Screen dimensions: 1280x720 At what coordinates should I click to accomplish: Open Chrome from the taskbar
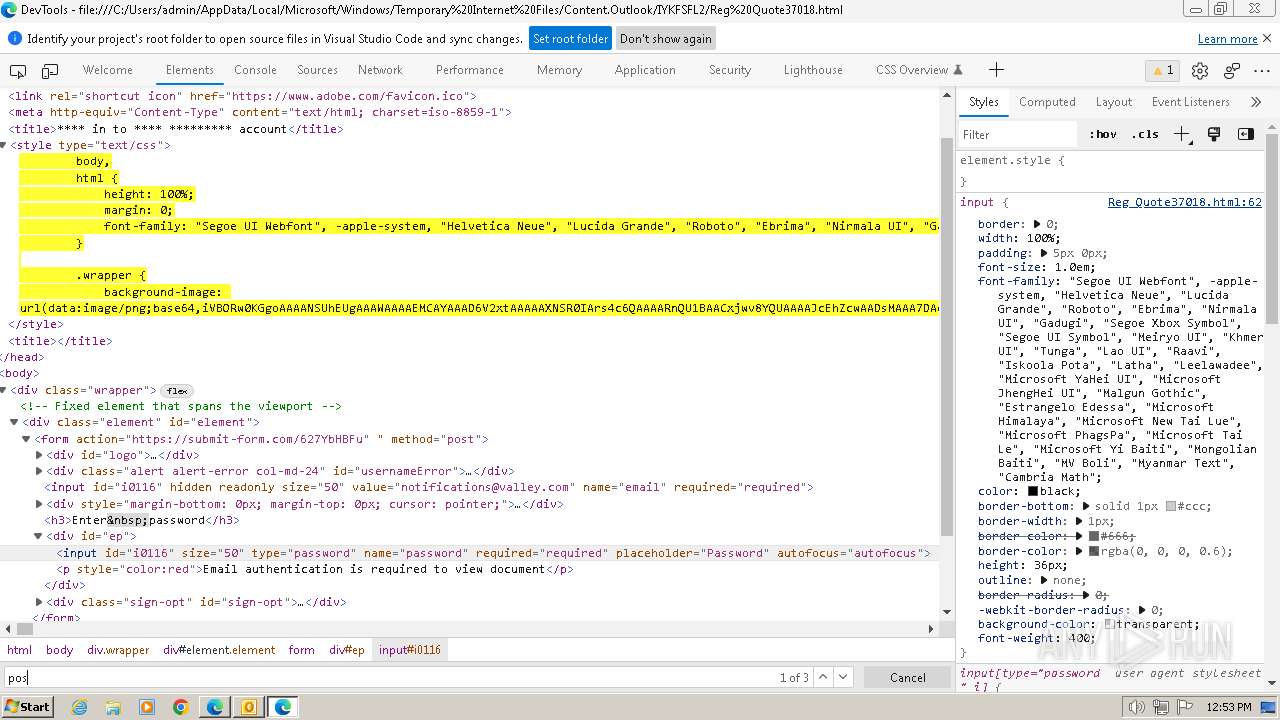(181, 707)
